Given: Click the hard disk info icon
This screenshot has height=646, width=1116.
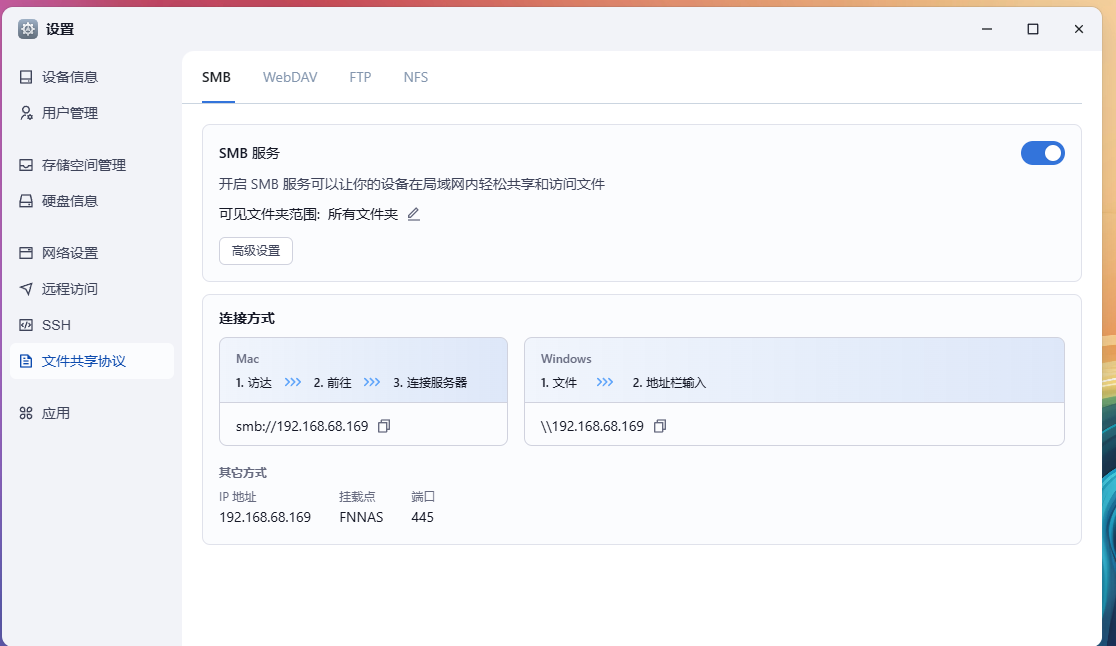Looking at the screenshot, I should click(26, 201).
